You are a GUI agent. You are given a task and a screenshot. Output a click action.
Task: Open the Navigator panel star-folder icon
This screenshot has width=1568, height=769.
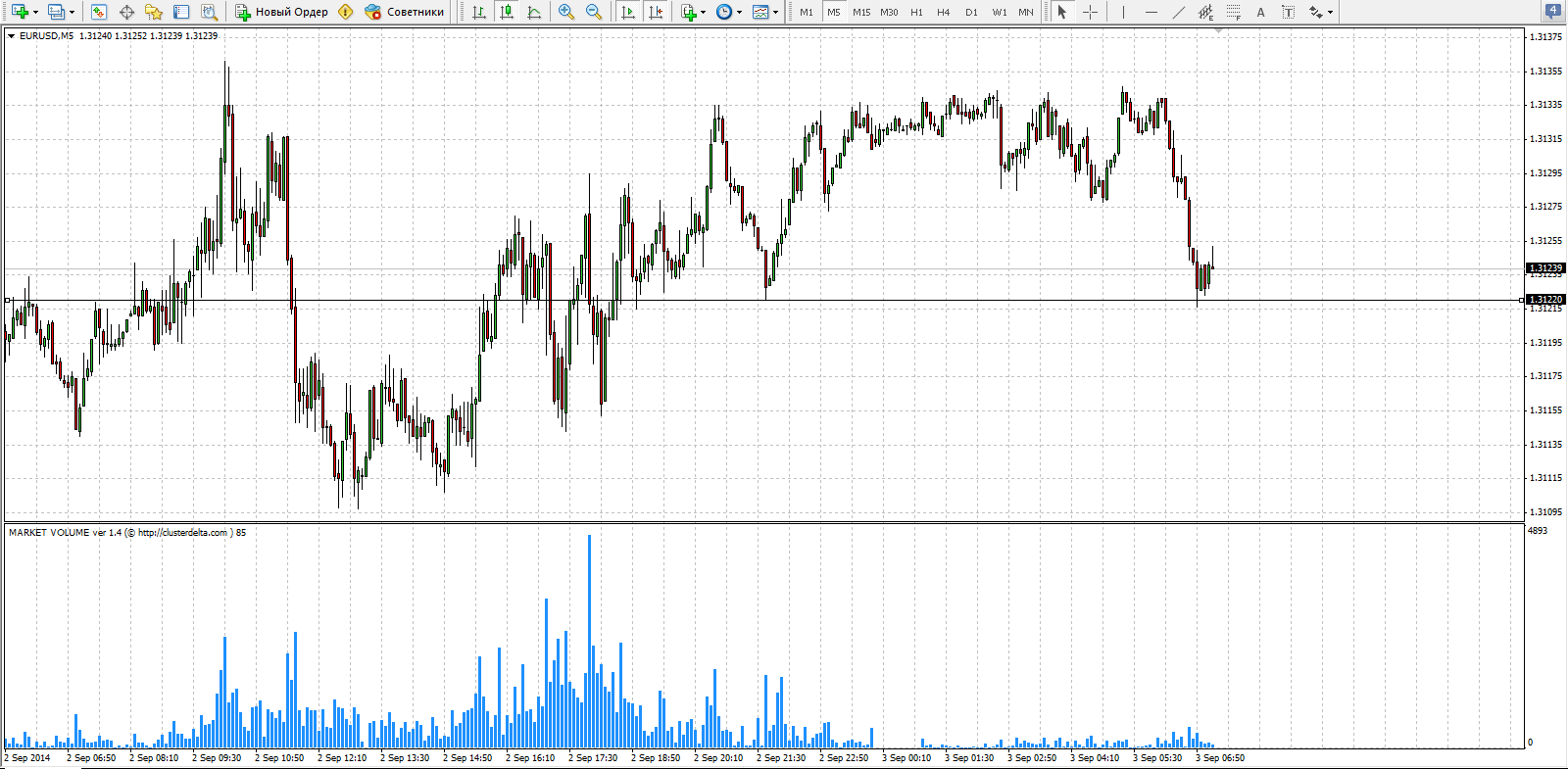click(154, 12)
